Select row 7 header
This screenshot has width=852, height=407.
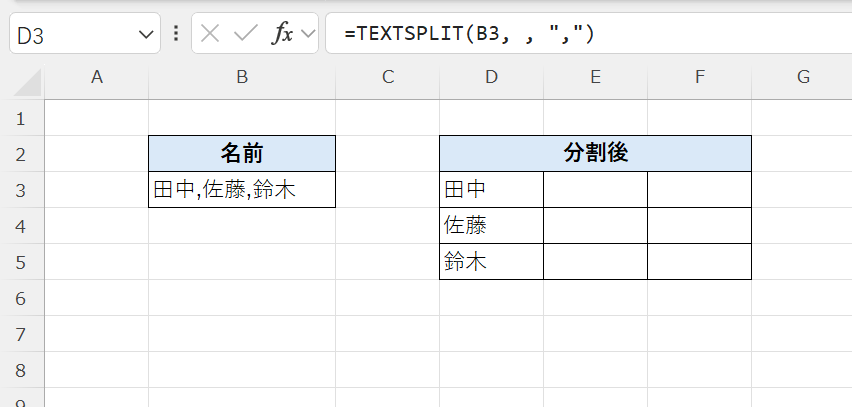22,334
